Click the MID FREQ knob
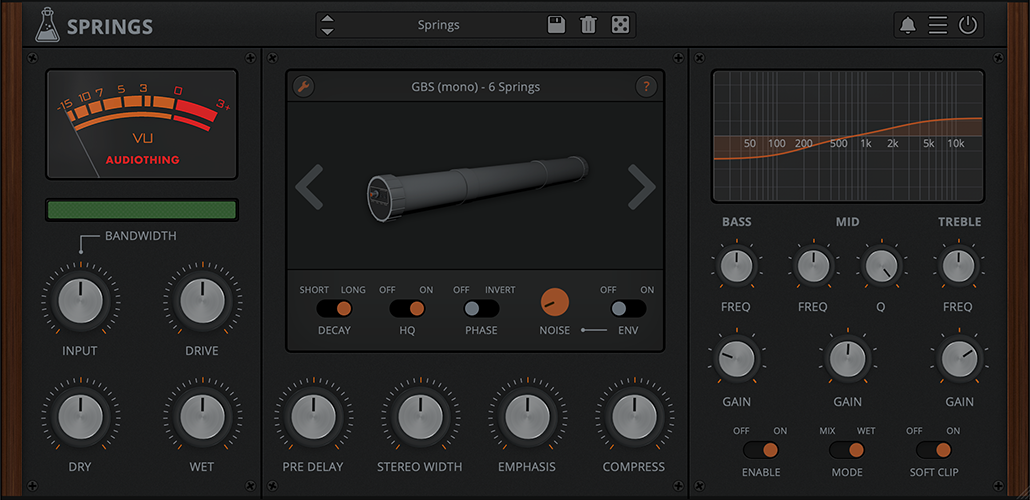 (813, 267)
